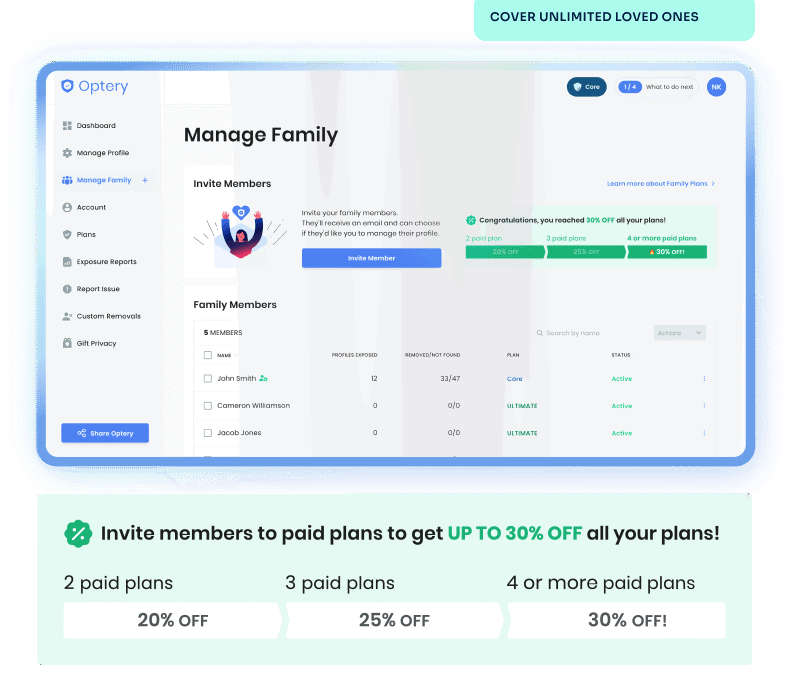
Task: Open Custom Removals in the sidebar
Action: click(108, 316)
